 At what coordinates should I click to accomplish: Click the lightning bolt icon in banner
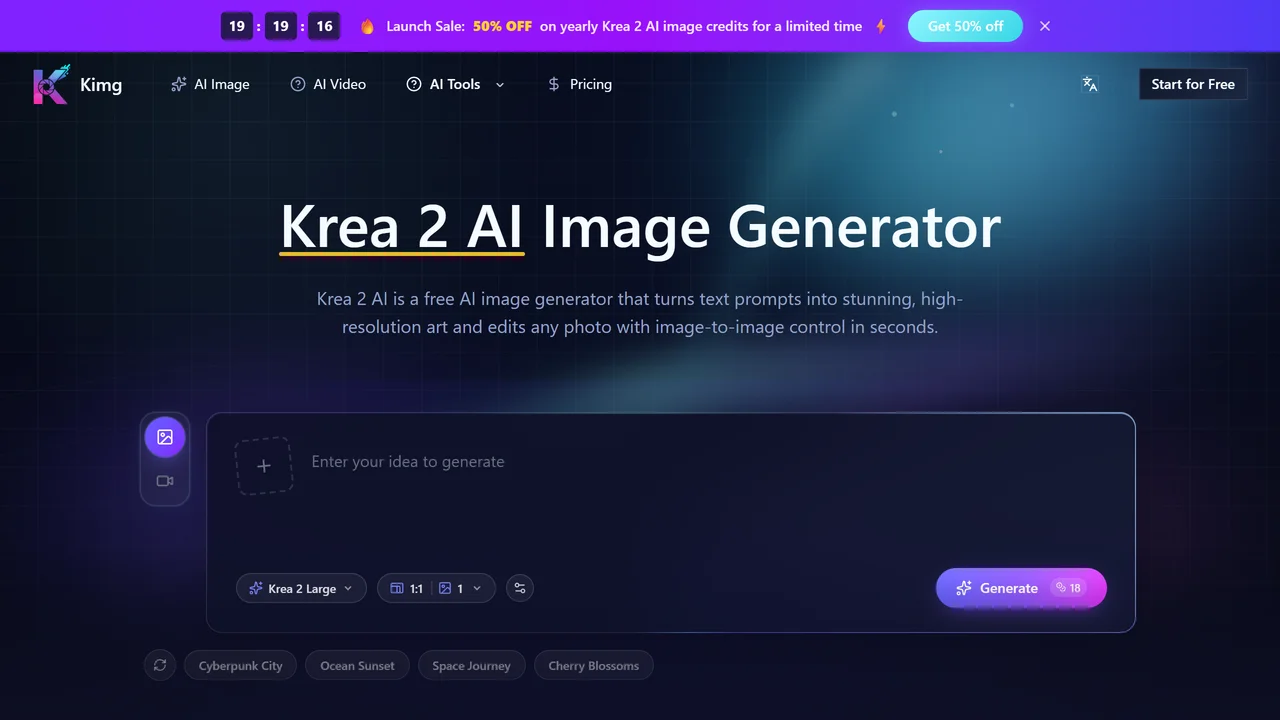[881, 26]
